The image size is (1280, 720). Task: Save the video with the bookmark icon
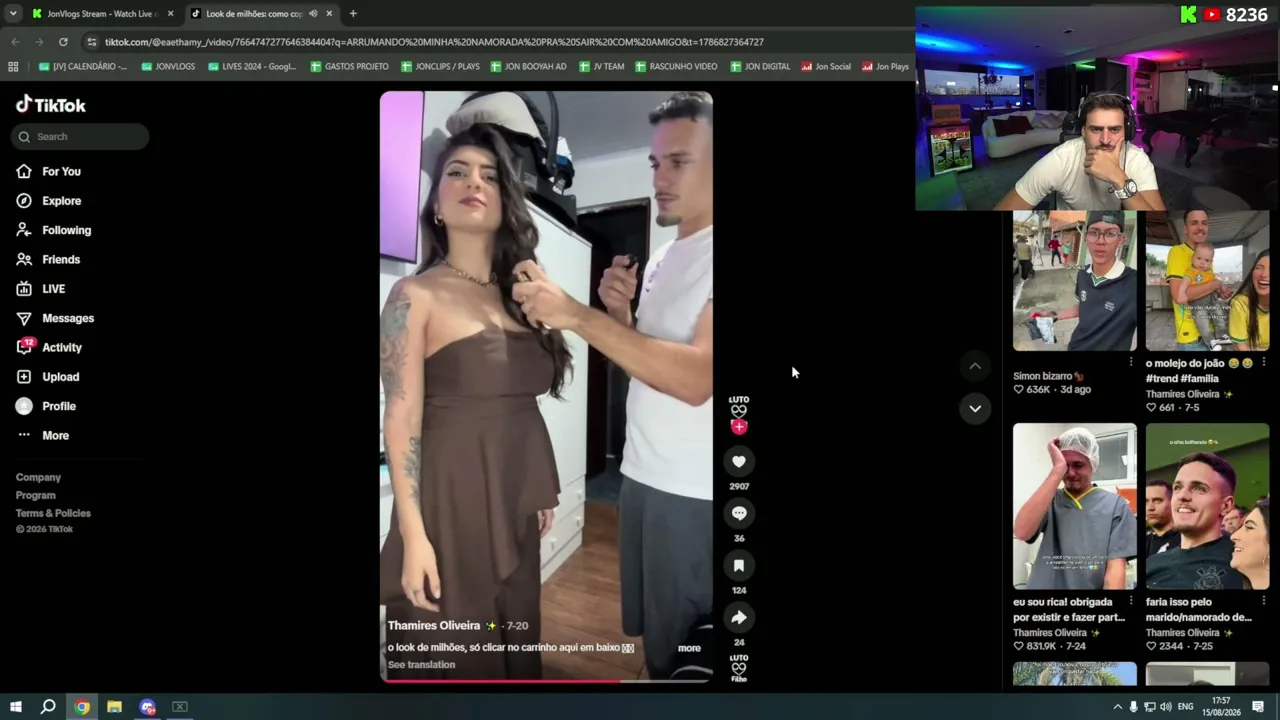coord(739,565)
